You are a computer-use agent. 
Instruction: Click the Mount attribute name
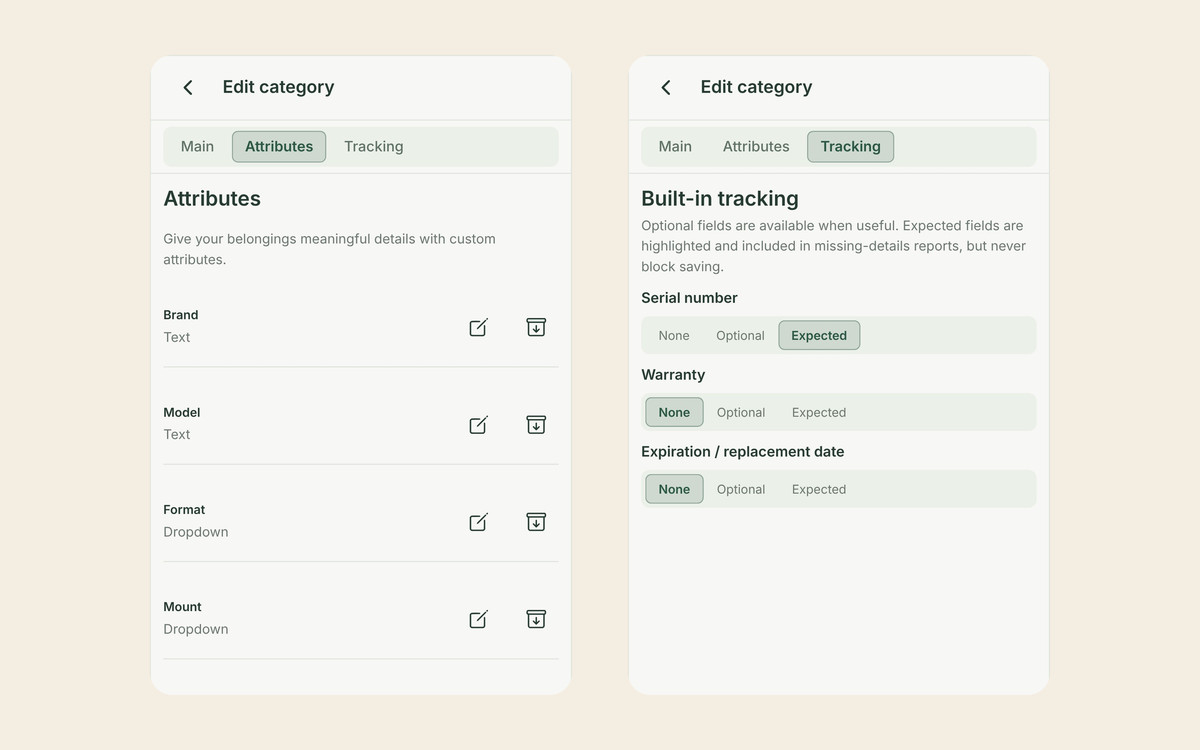pos(183,607)
